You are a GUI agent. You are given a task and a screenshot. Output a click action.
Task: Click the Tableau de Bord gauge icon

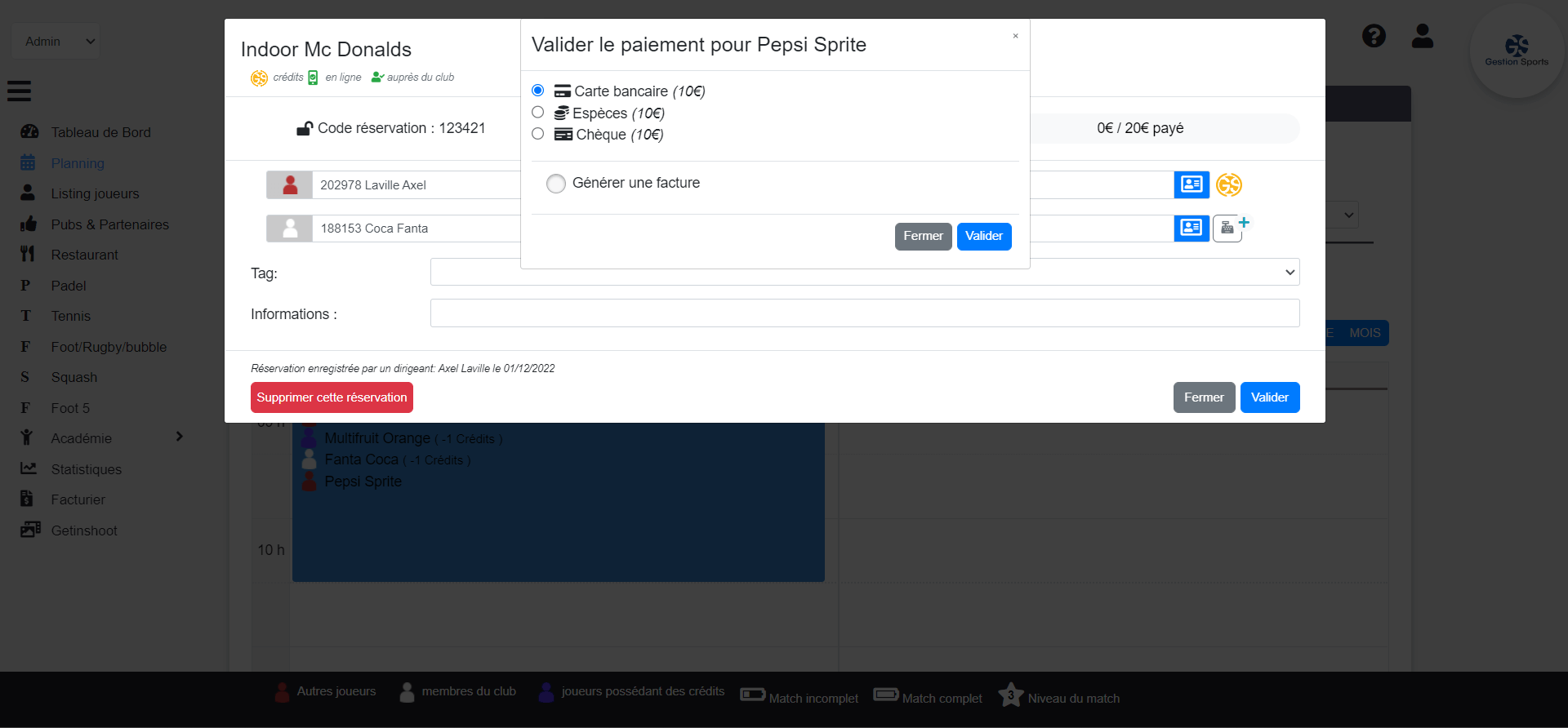29,131
